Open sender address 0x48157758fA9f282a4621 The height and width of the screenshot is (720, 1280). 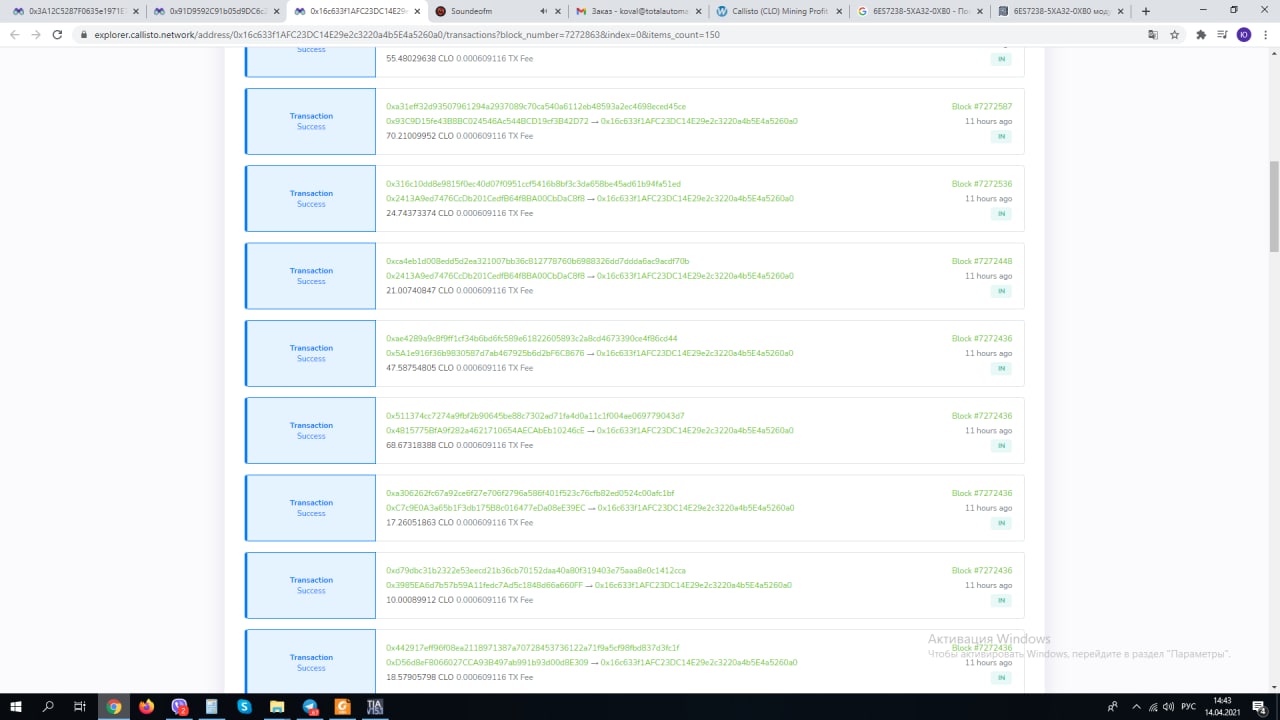pos(485,430)
